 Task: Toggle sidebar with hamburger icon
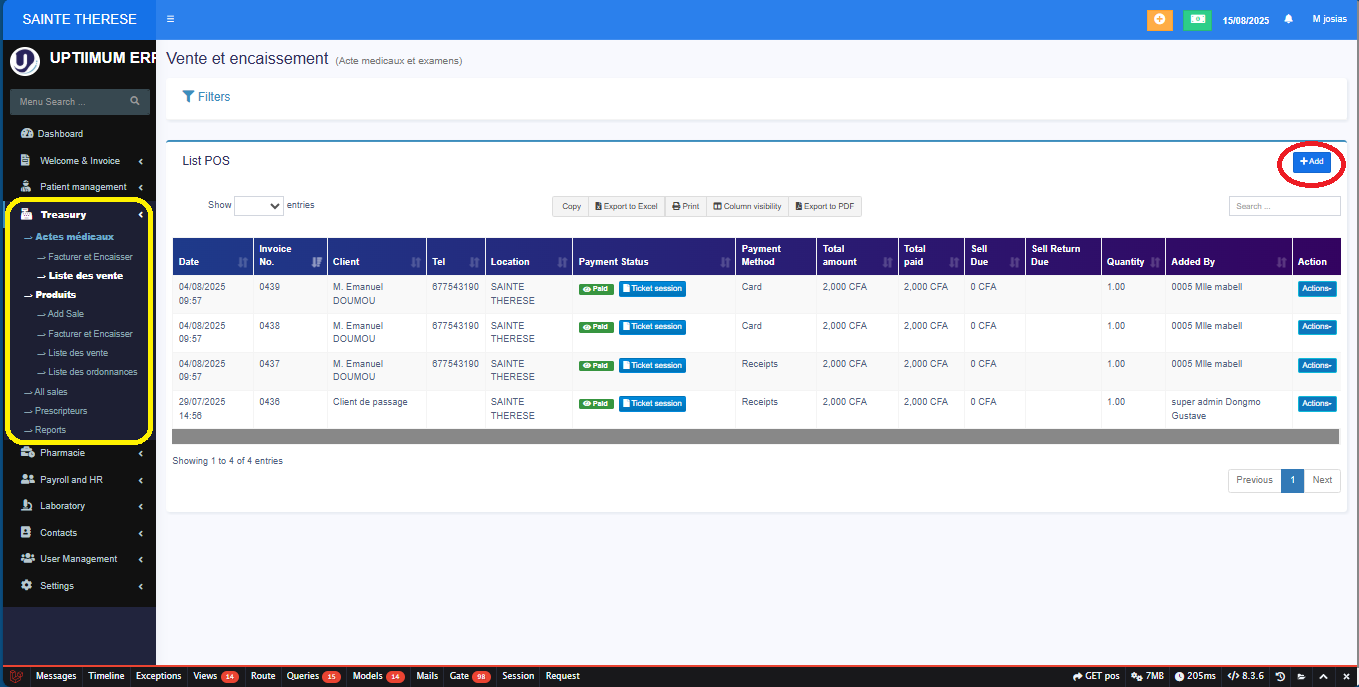click(171, 19)
